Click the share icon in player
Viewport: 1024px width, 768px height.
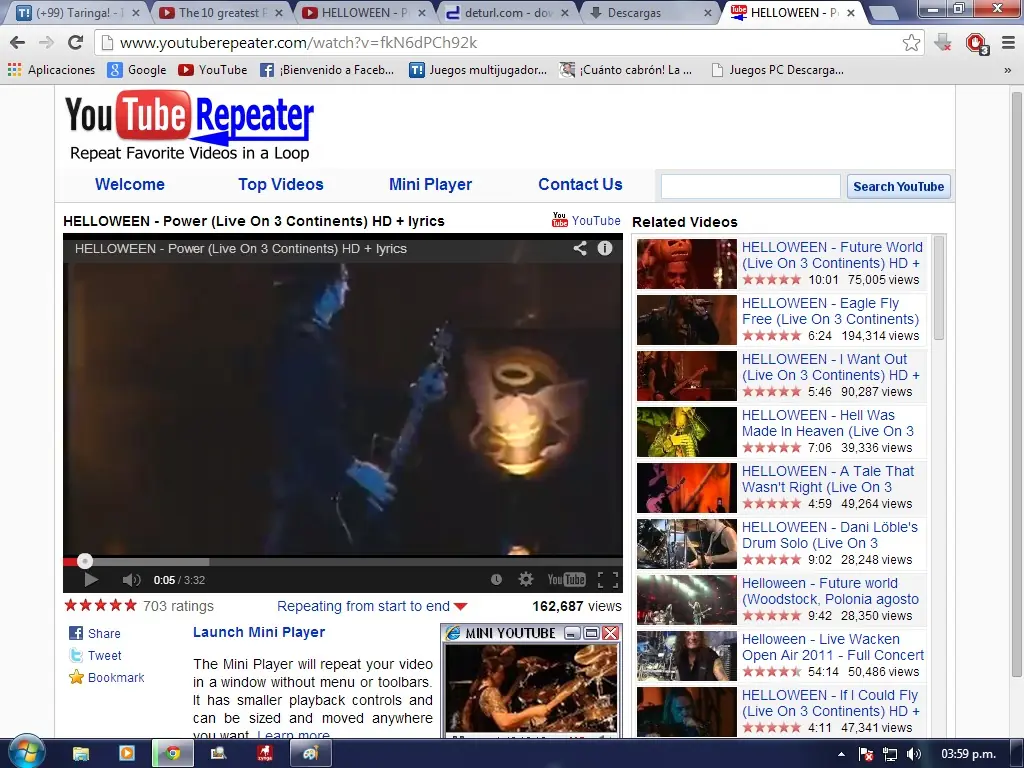(x=579, y=248)
